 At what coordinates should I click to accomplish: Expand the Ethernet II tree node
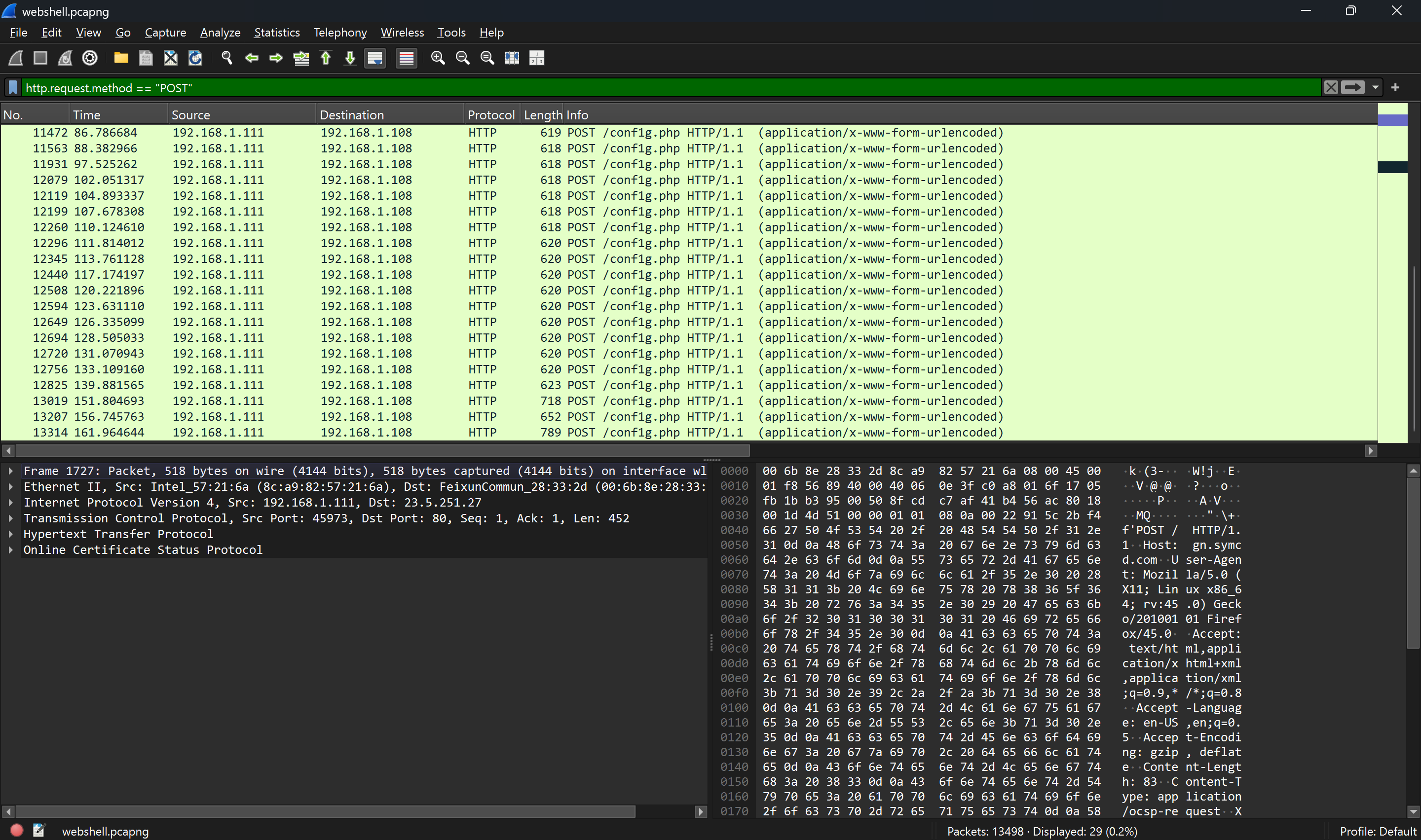click(x=11, y=487)
